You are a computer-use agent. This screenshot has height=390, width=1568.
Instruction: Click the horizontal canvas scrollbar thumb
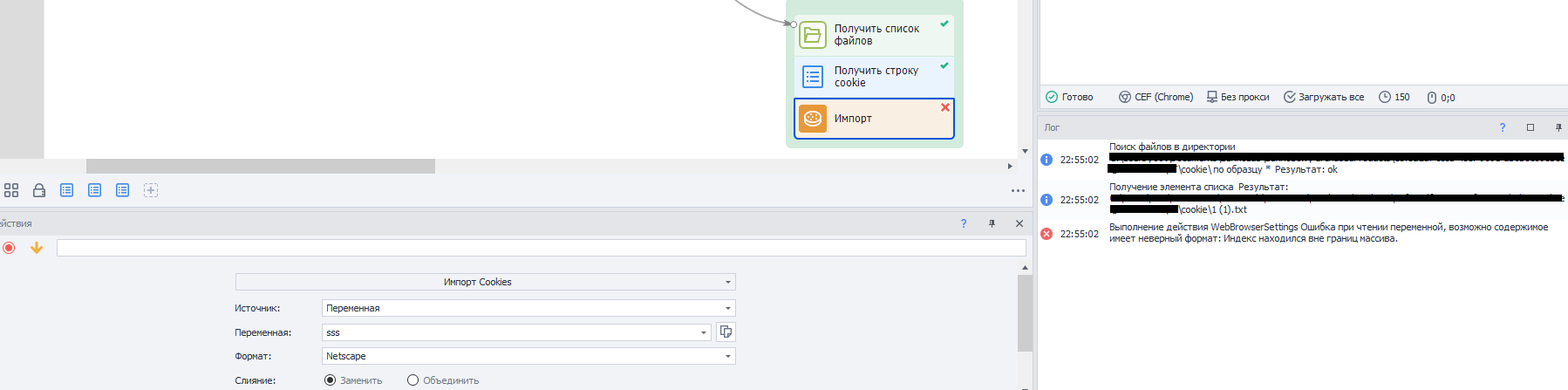pos(261,166)
